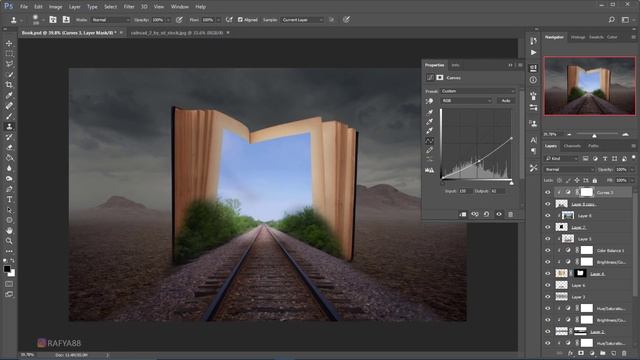
Task: Click the white point eyedropper in Curves
Action: pyautogui.click(x=429, y=131)
